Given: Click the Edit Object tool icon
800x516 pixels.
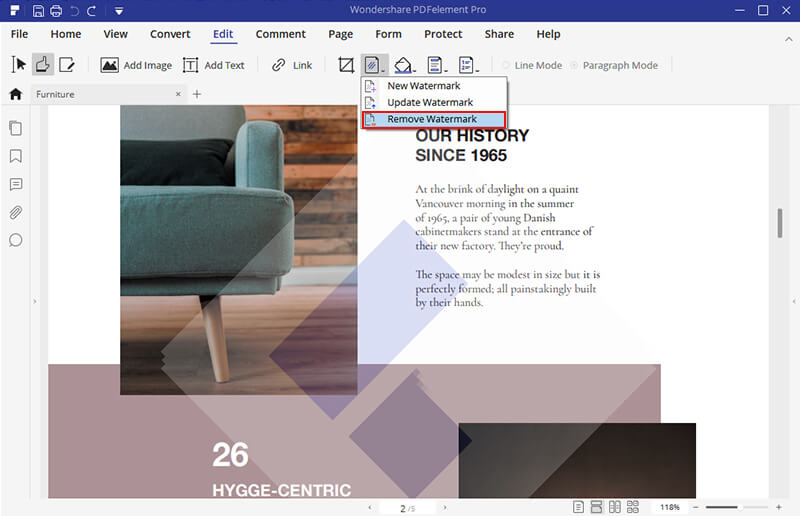Looking at the screenshot, I should 67,65.
